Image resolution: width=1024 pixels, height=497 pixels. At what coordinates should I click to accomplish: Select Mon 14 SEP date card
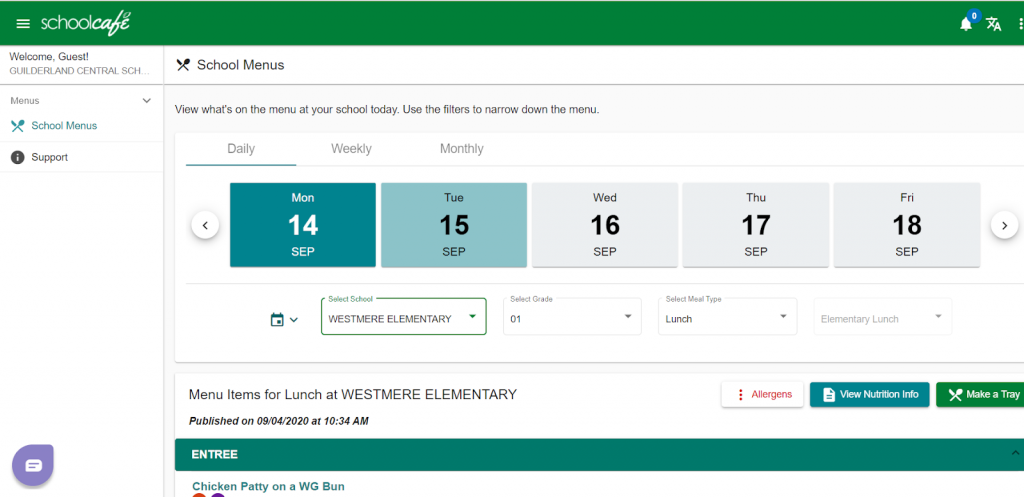(303, 225)
